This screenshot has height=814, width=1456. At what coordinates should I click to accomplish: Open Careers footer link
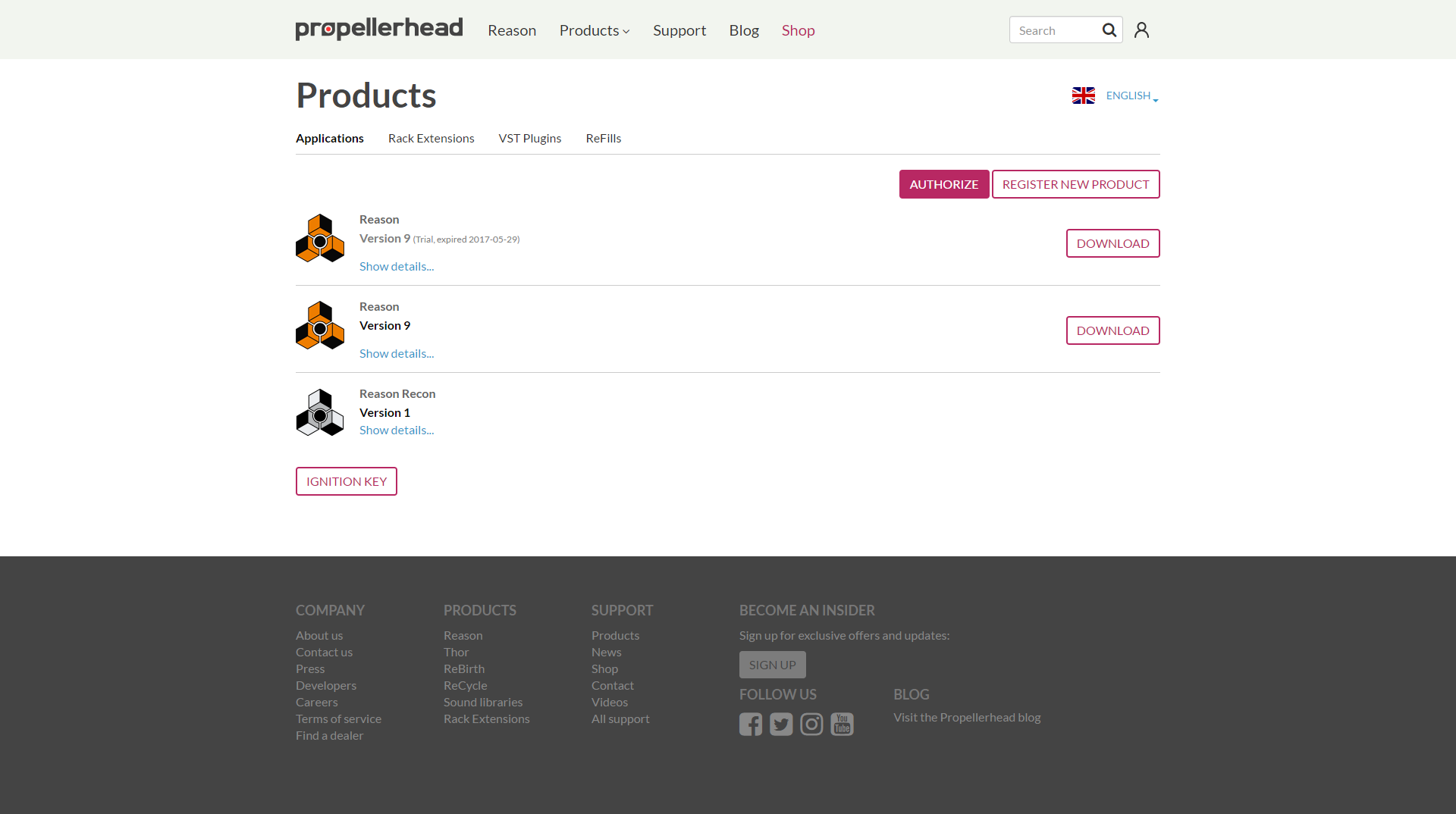317,702
